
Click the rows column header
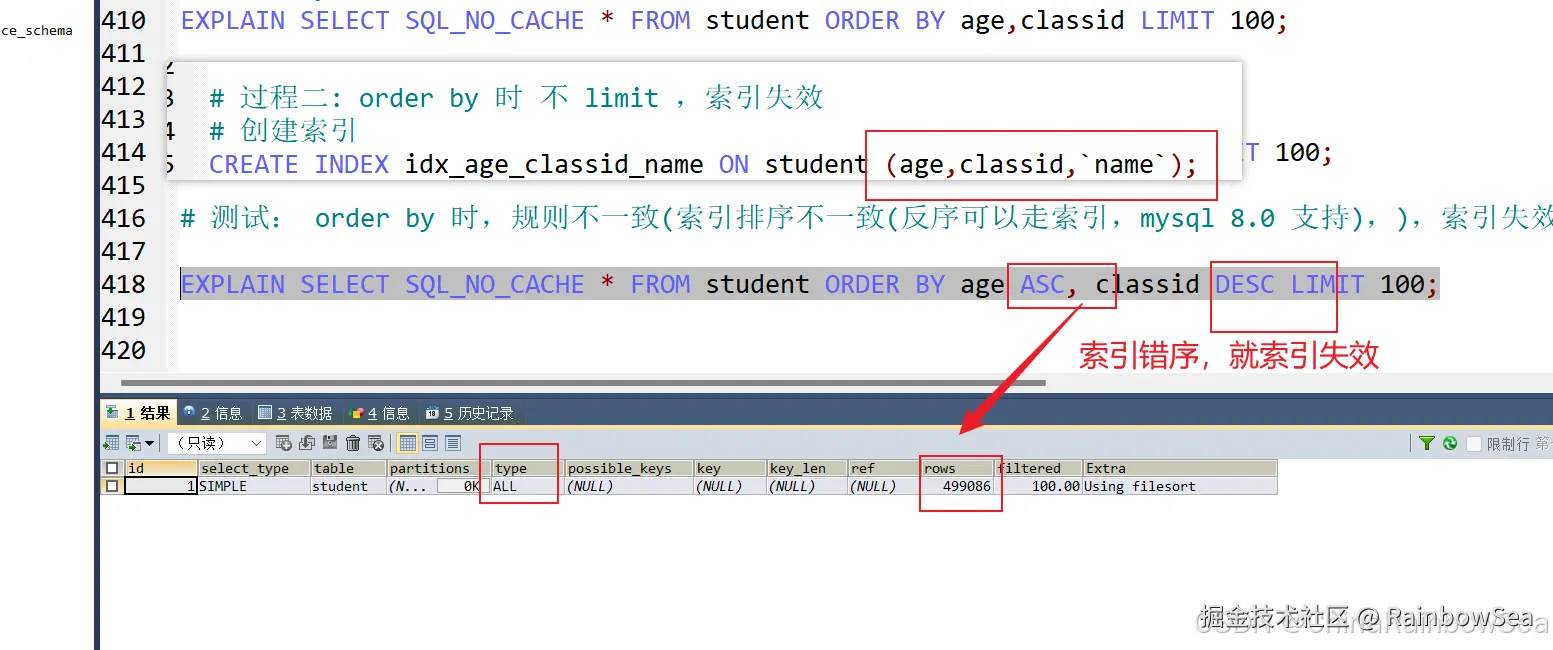coord(958,468)
